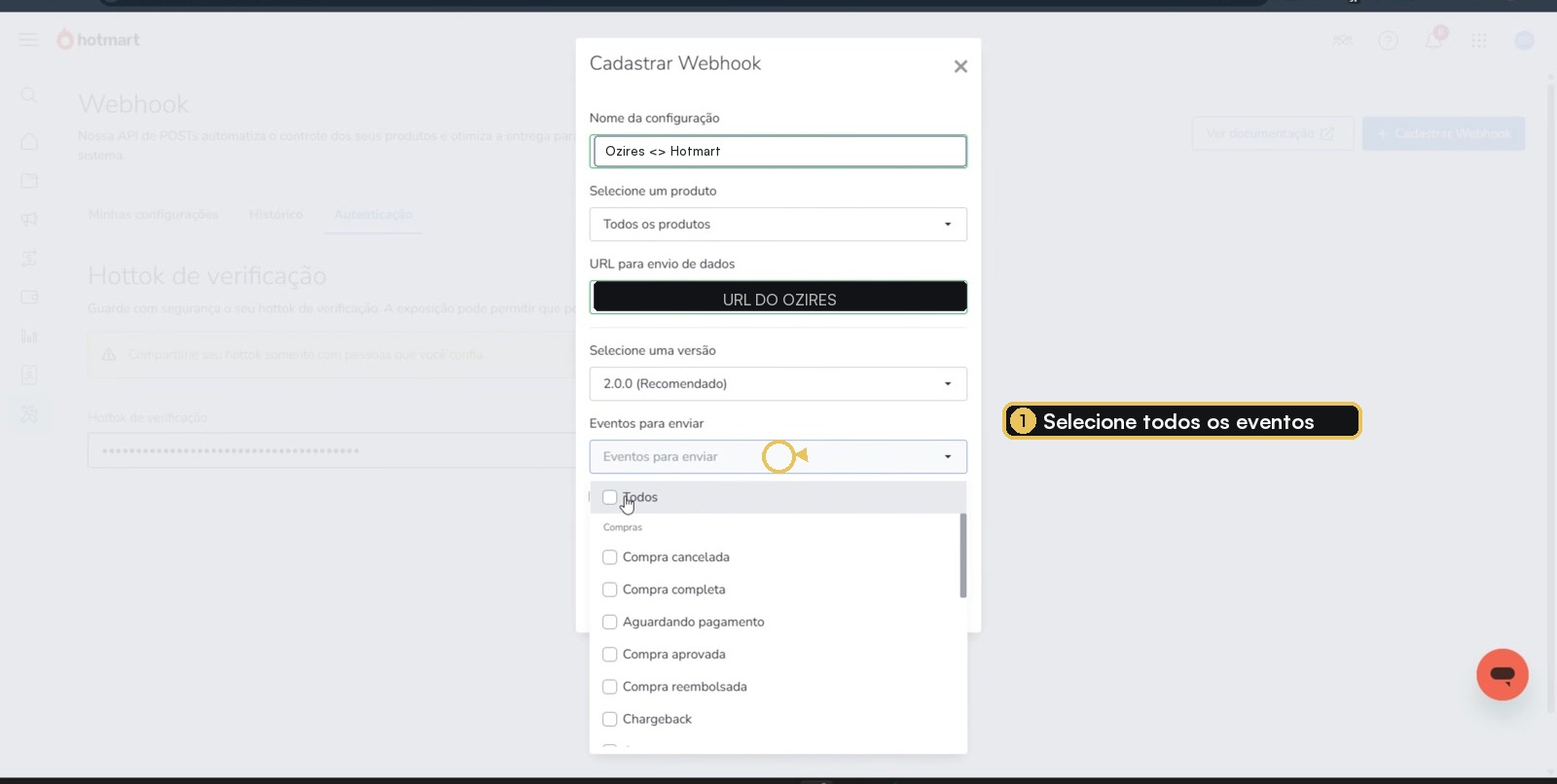Click the Cadastrar Webhook button on the page
1557x784 pixels.
[x=1443, y=133]
